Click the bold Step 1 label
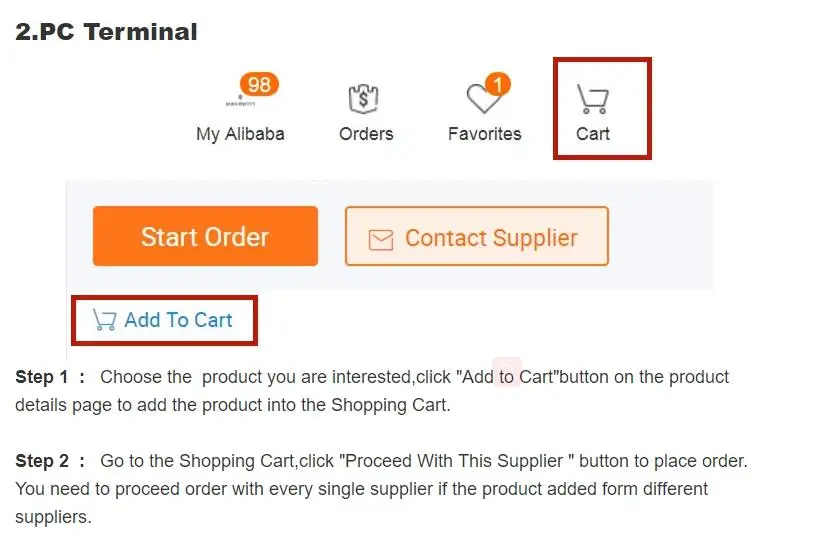This screenshot has height=541, width=837. (x=42, y=378)
